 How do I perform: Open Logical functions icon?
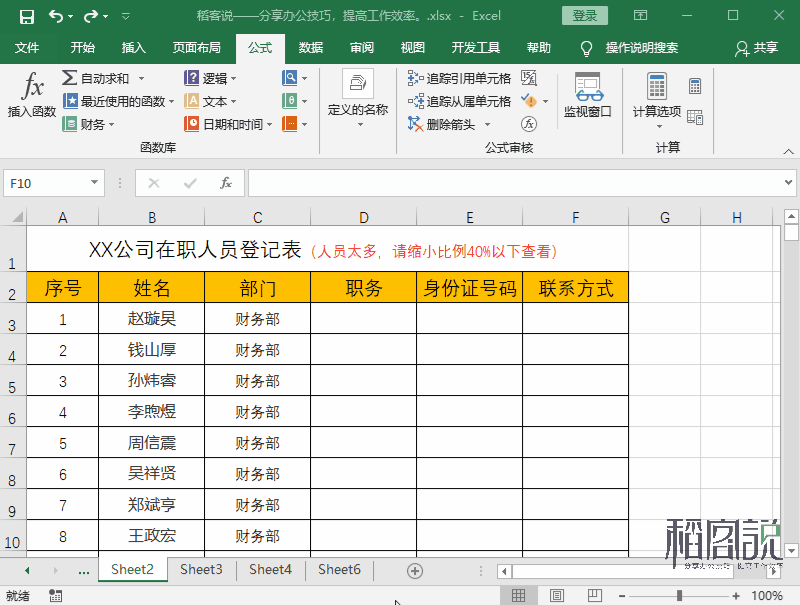(x=191, y=78)
